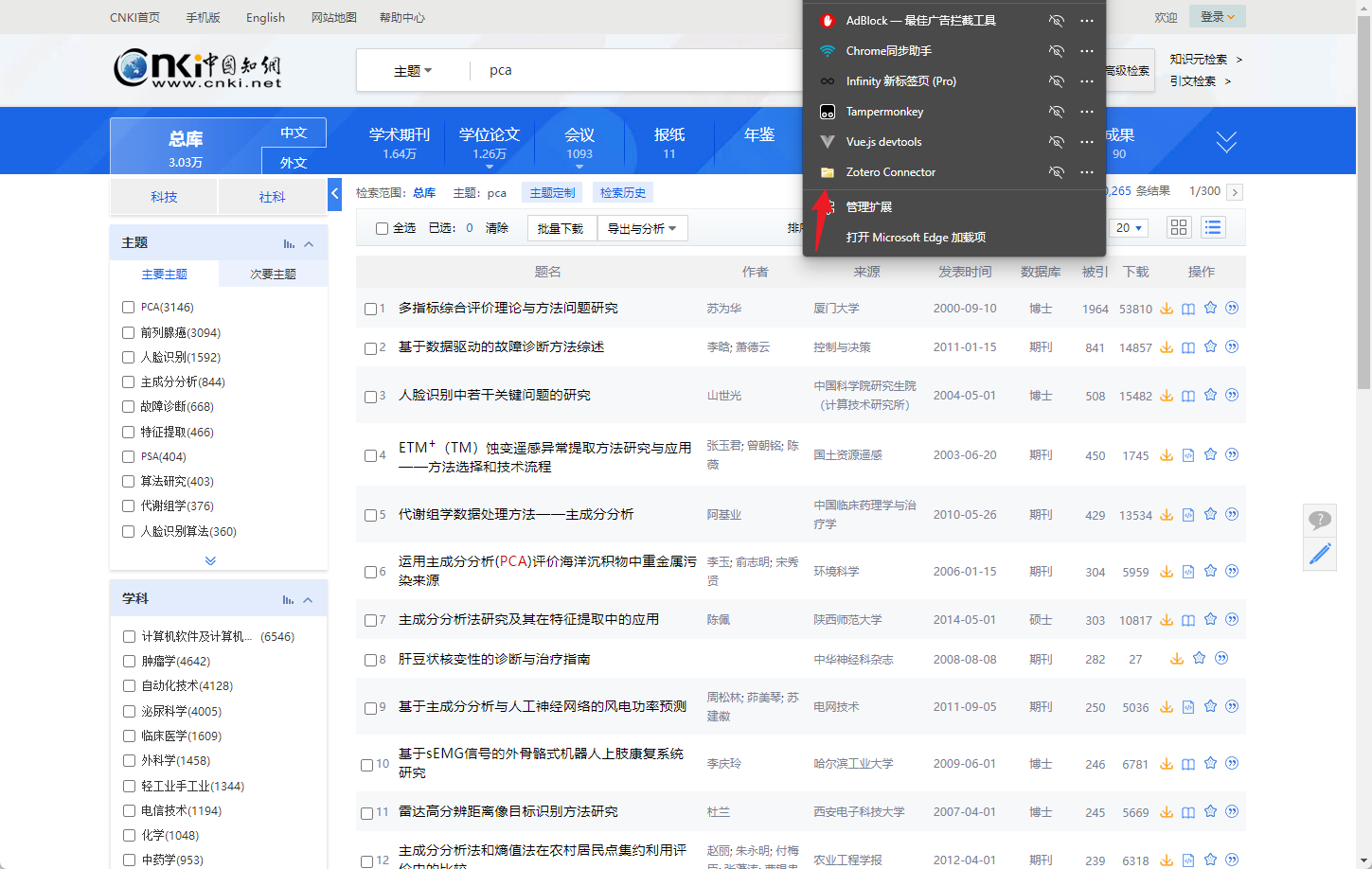Image resolution: width=1372 pixels, height=869 pixels.
Task: Cite row 11 雷达高分辨距离像 paper
Action: click(1232, 811)
